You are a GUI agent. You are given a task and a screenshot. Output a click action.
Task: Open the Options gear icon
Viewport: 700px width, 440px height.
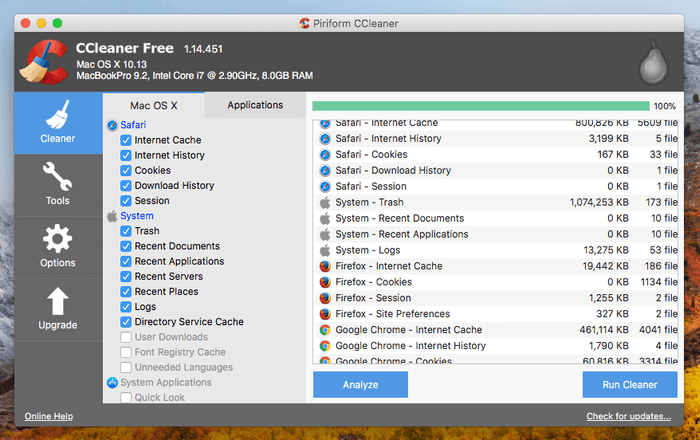tap(57, 240)
